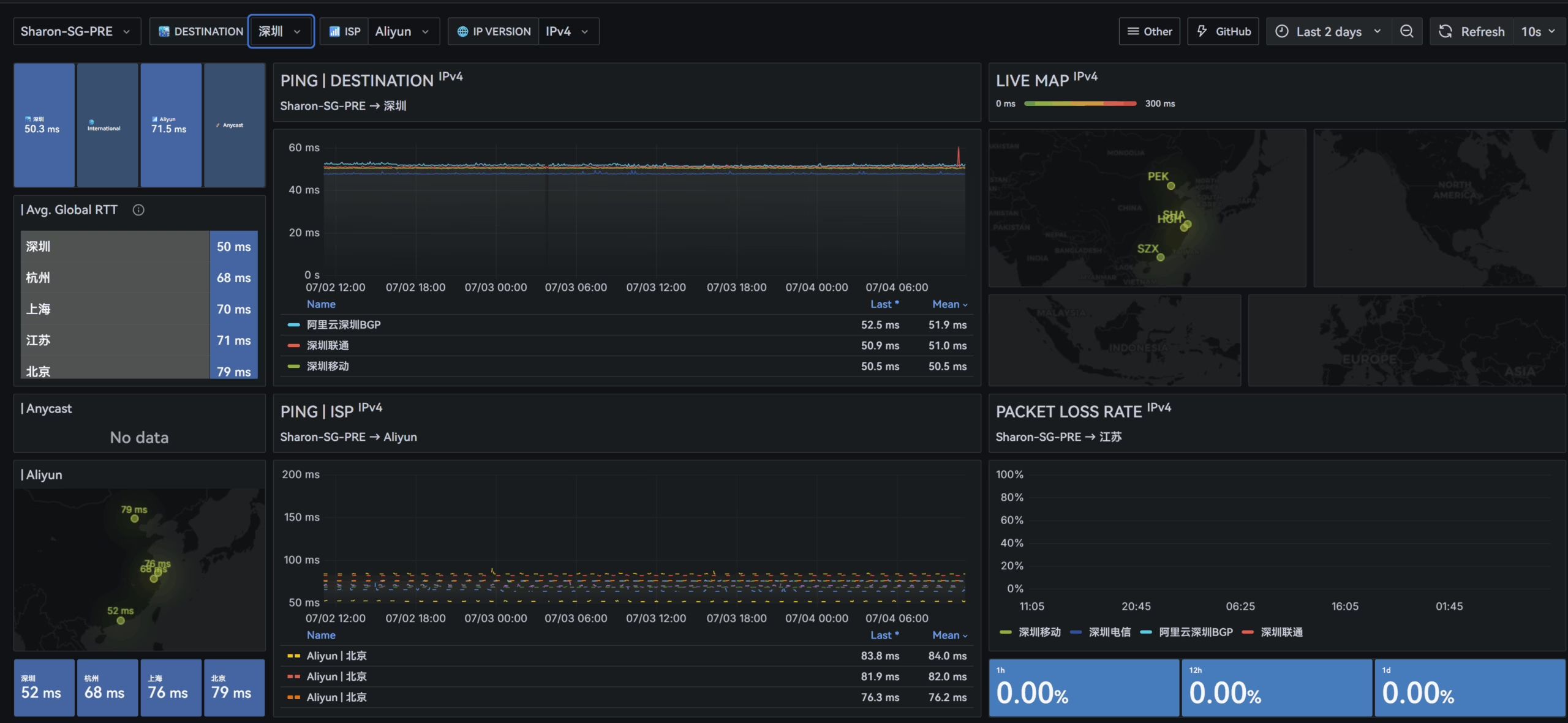Click the 0–300 ms live map color scale

[1080, 103]
